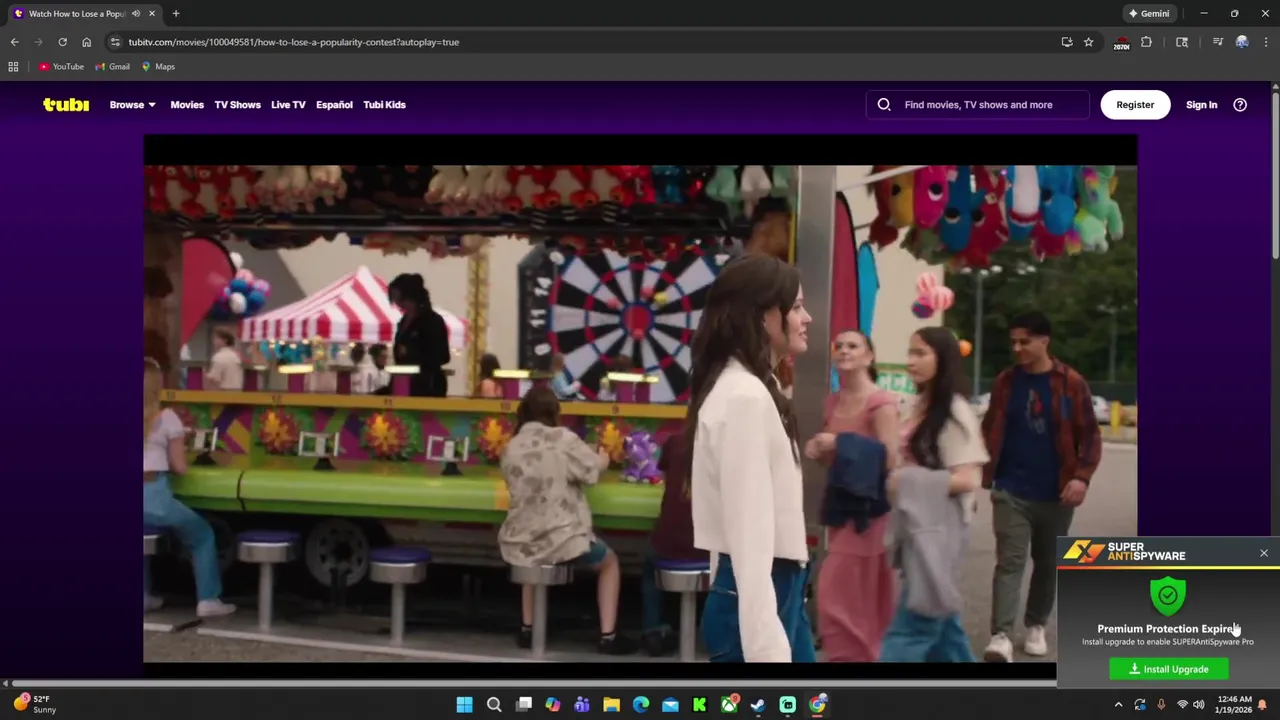Image resolution: width=1280 pixels, height=720 pixels.
Task: Launch Copilot from the taskbar
Action: click(552, 705)
